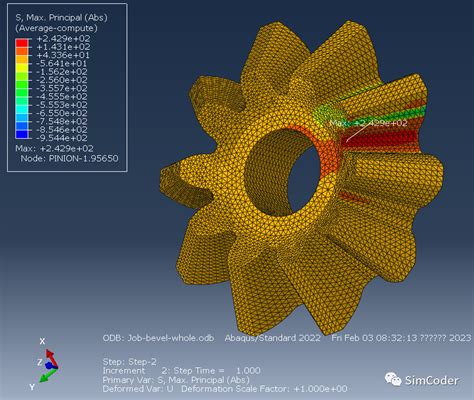Viewport: 474px width, 400px height.
Task: Click the X axis label of the triad
Action: click(x=42, y=341)
